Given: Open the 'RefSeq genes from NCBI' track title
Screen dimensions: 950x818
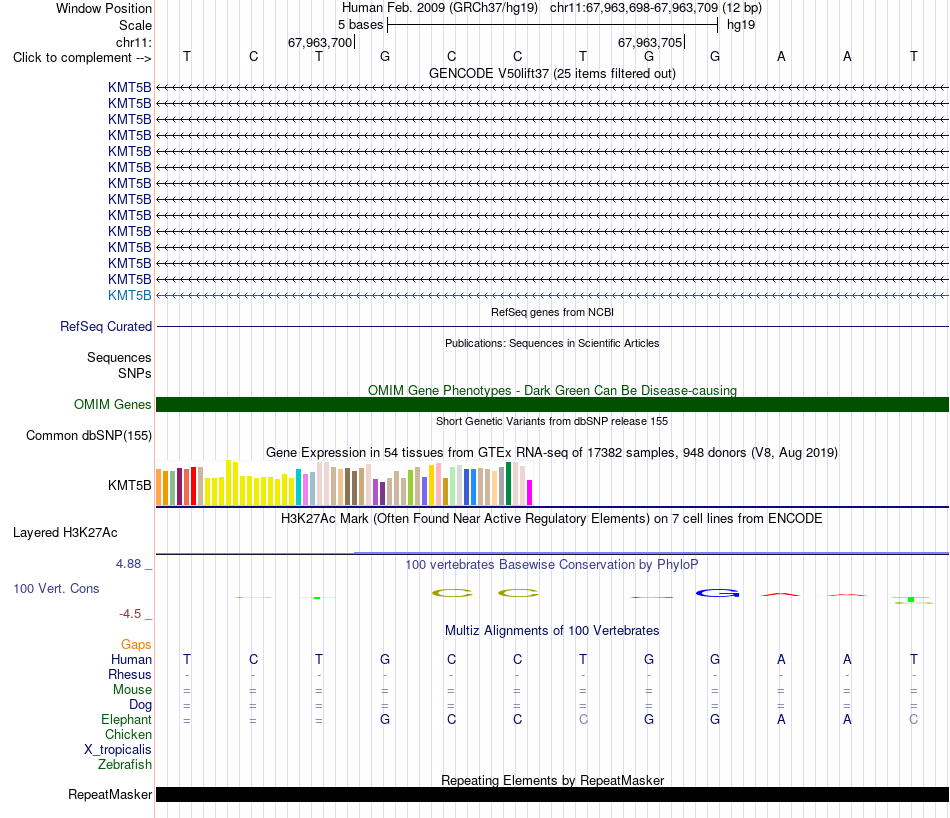Looking at the screenshot, I should coord(552,312).
